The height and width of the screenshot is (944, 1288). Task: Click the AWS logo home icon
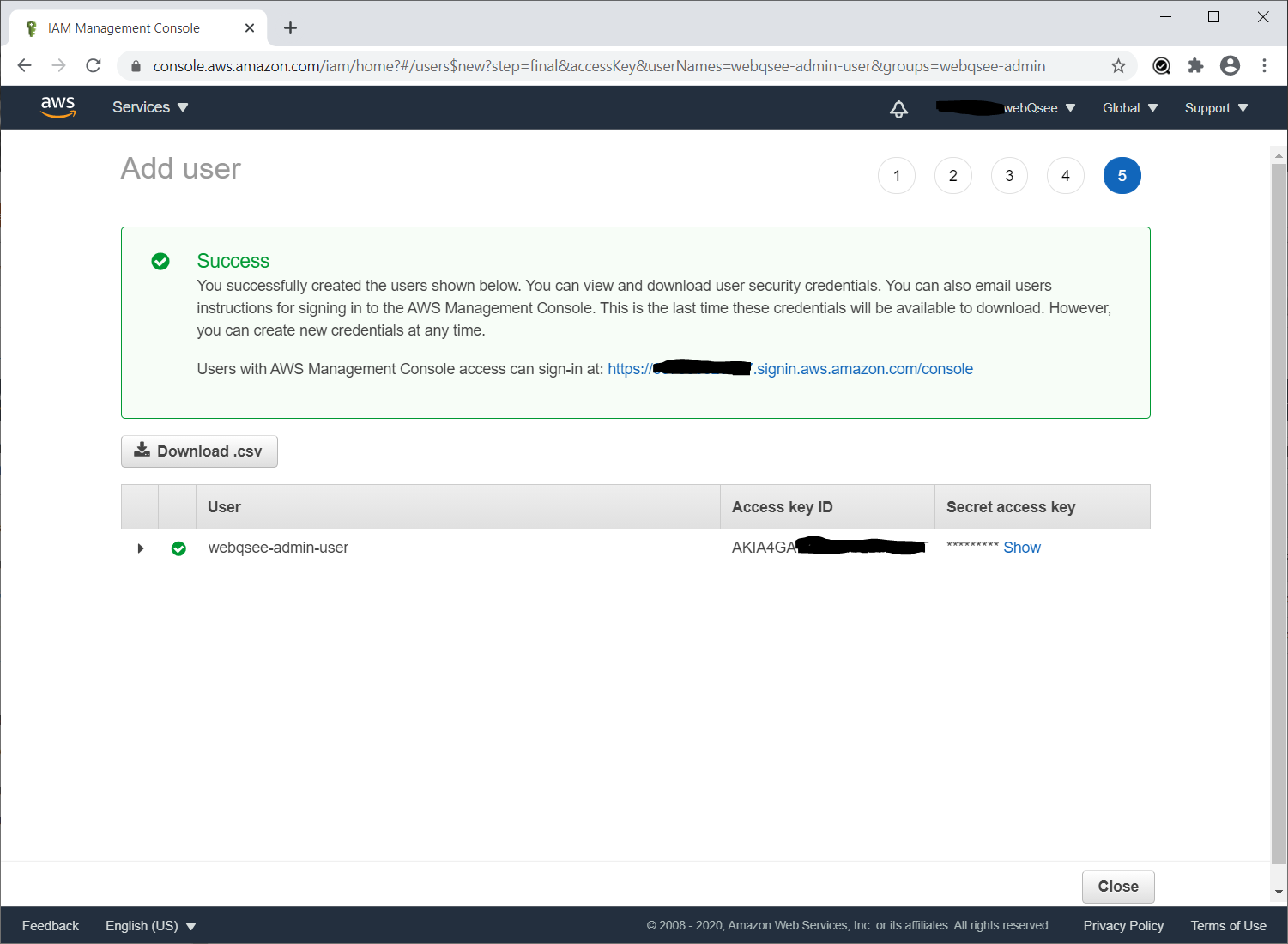pyautogui.click(x=57, y=107)
